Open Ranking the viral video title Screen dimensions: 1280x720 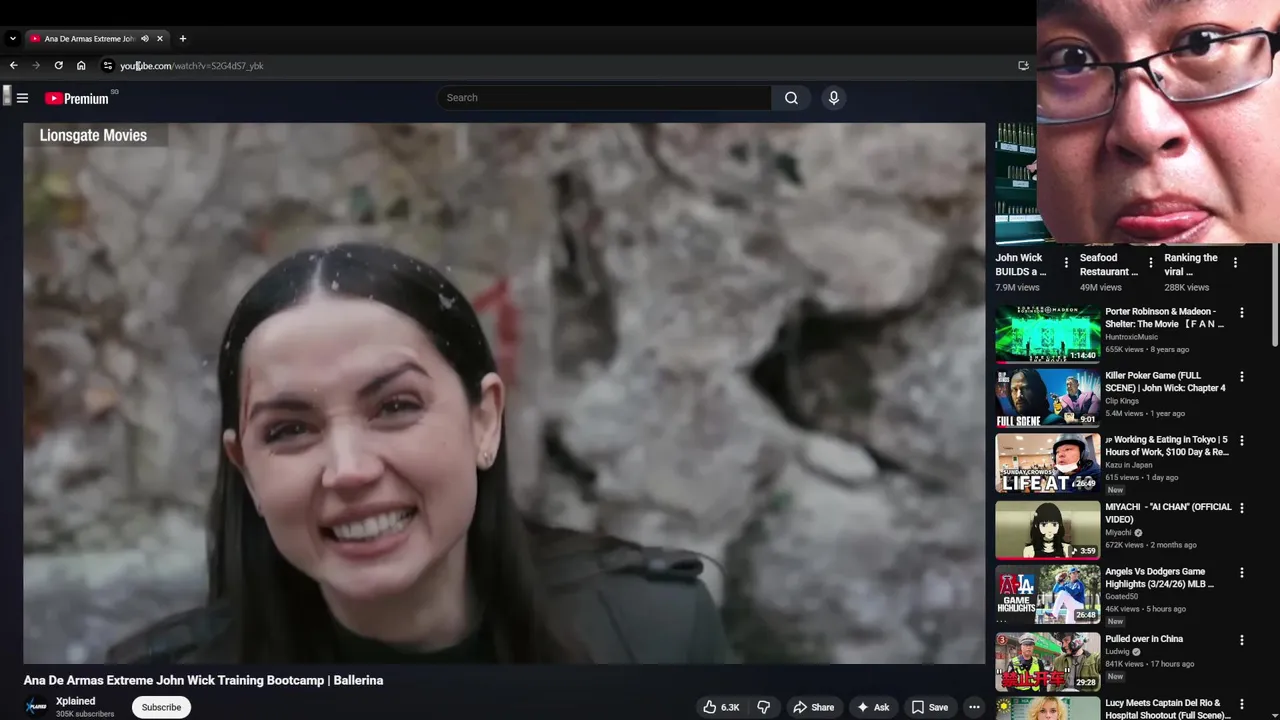pyautogui.click(x=1191, y=264)
